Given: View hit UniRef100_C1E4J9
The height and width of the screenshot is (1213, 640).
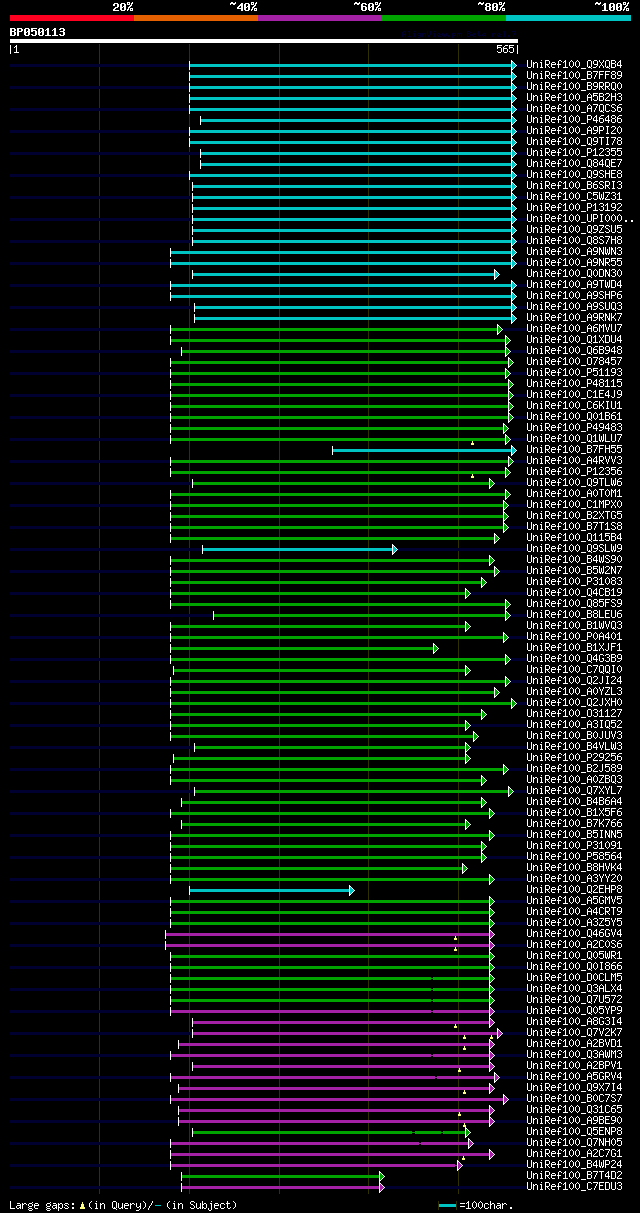Looking at the screenshot, I should 574,395.
